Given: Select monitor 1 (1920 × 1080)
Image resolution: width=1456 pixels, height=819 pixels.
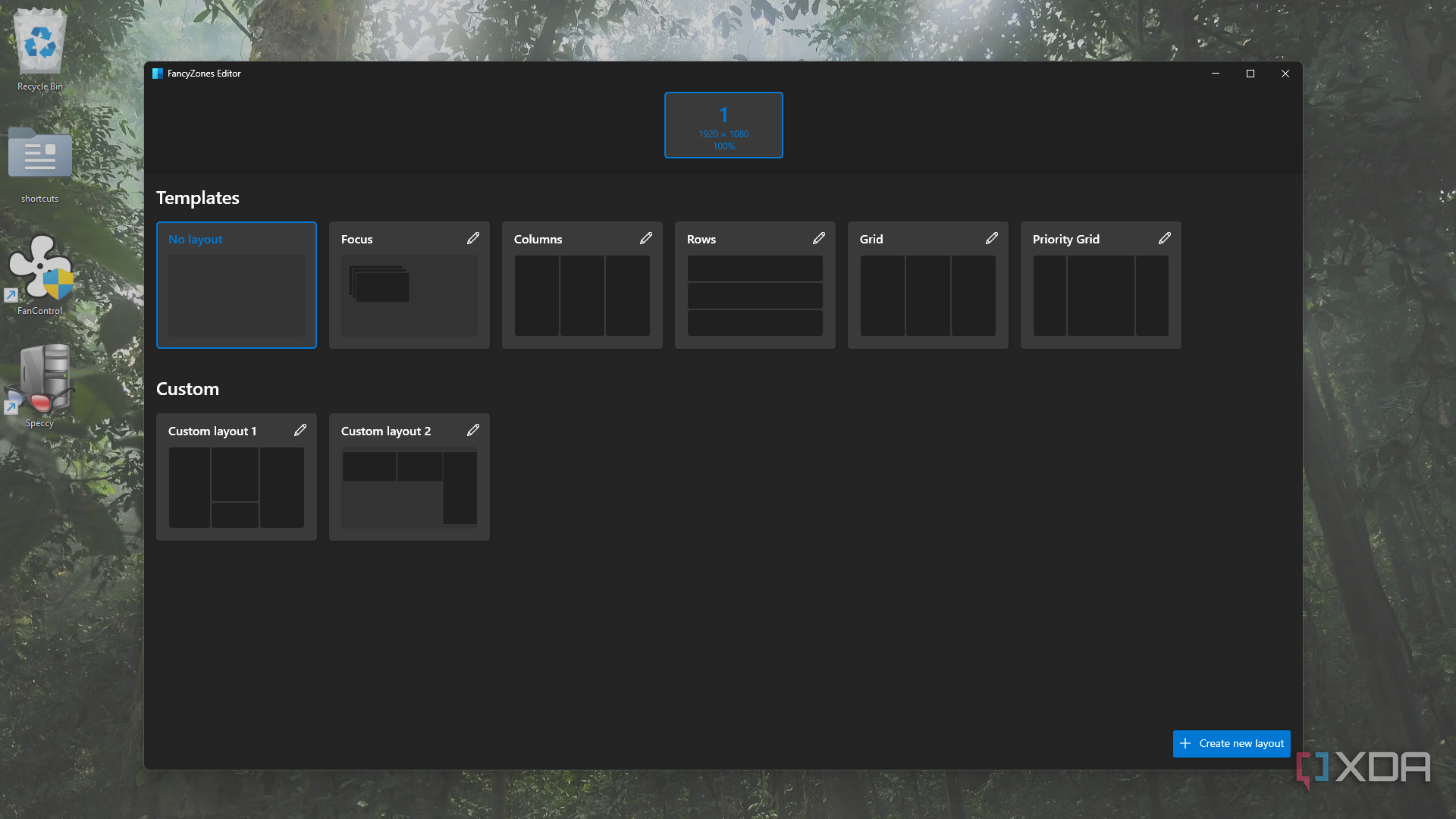Looking at the screenshot, I should [723, 125].
